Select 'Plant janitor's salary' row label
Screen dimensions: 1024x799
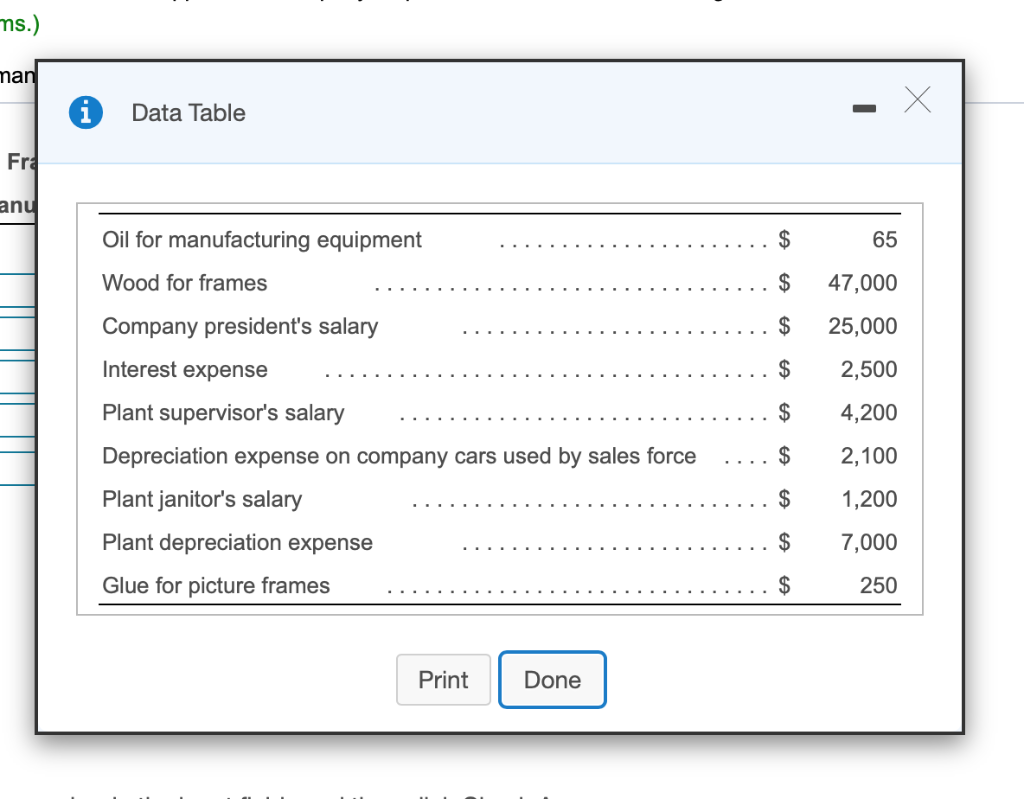[x=202, y=499]
